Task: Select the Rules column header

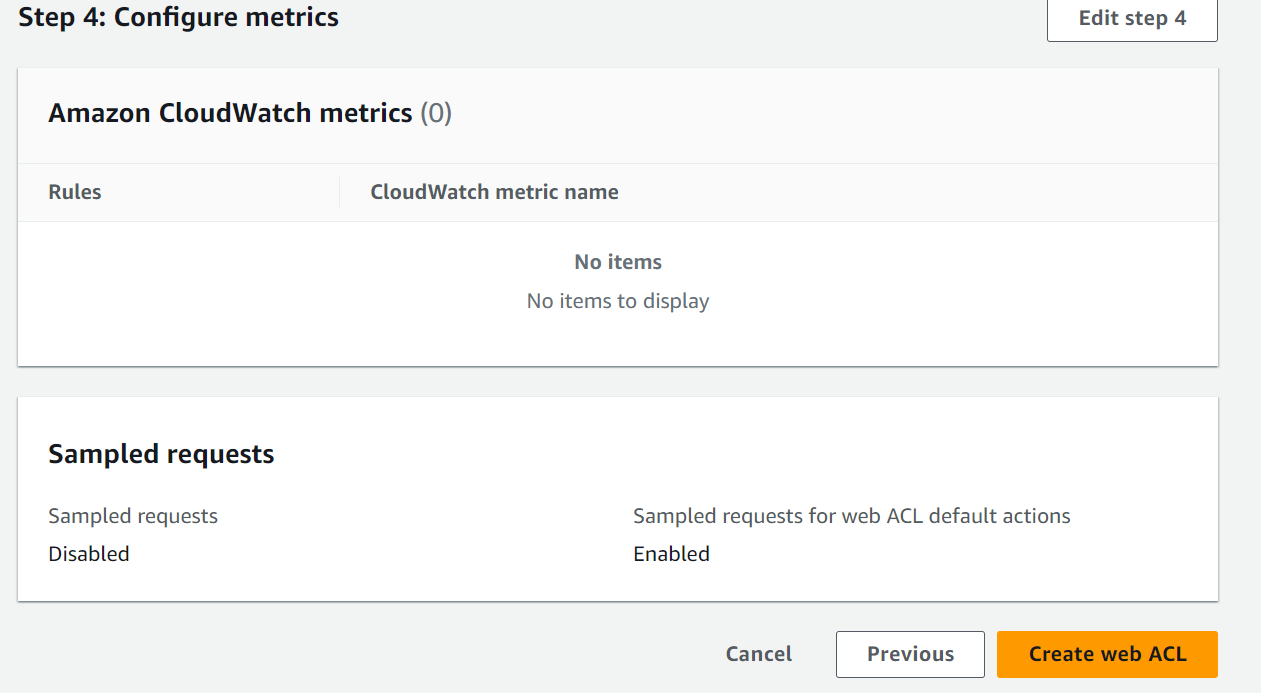Action: pyautogui.click(x=75, y=192)
